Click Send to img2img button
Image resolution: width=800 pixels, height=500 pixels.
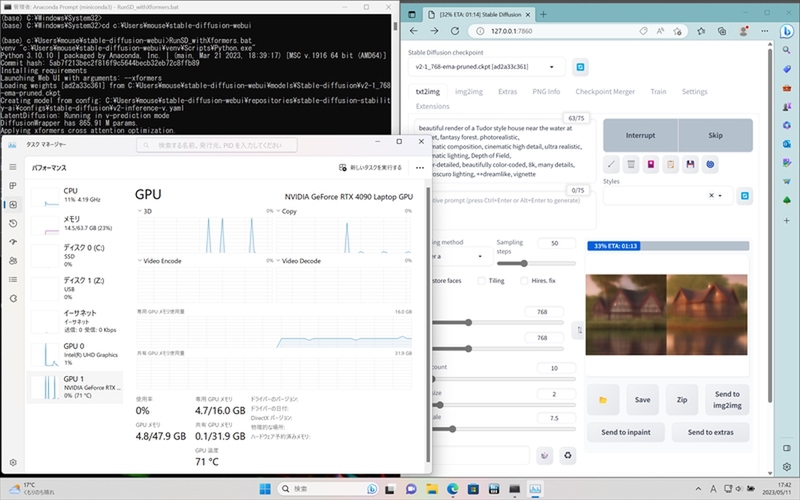click(x=727, y=399)
